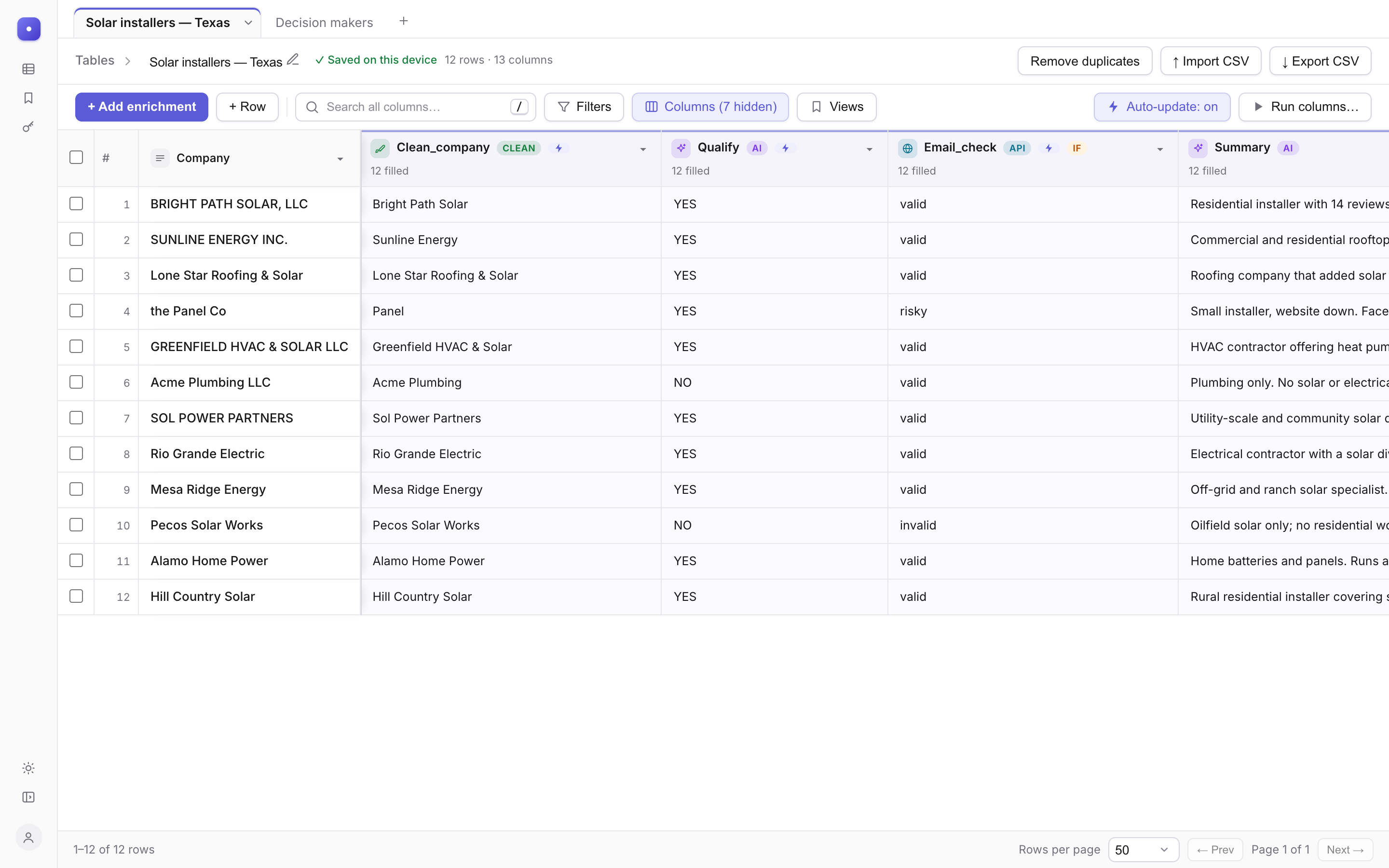
Task: Check the Acme Plumbing LLC row checkbox
Action: (x=76, y=382)
